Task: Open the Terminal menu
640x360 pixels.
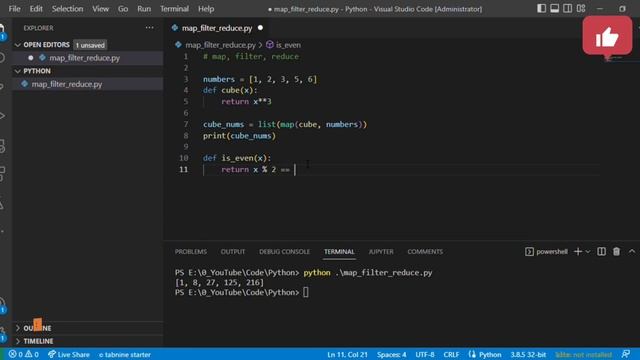Action: point(174,9)
